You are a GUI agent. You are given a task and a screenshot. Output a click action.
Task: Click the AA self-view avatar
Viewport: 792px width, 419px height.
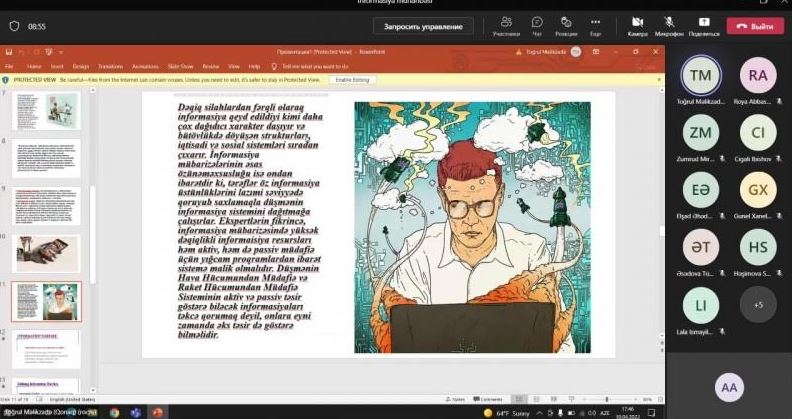point(729,388)
